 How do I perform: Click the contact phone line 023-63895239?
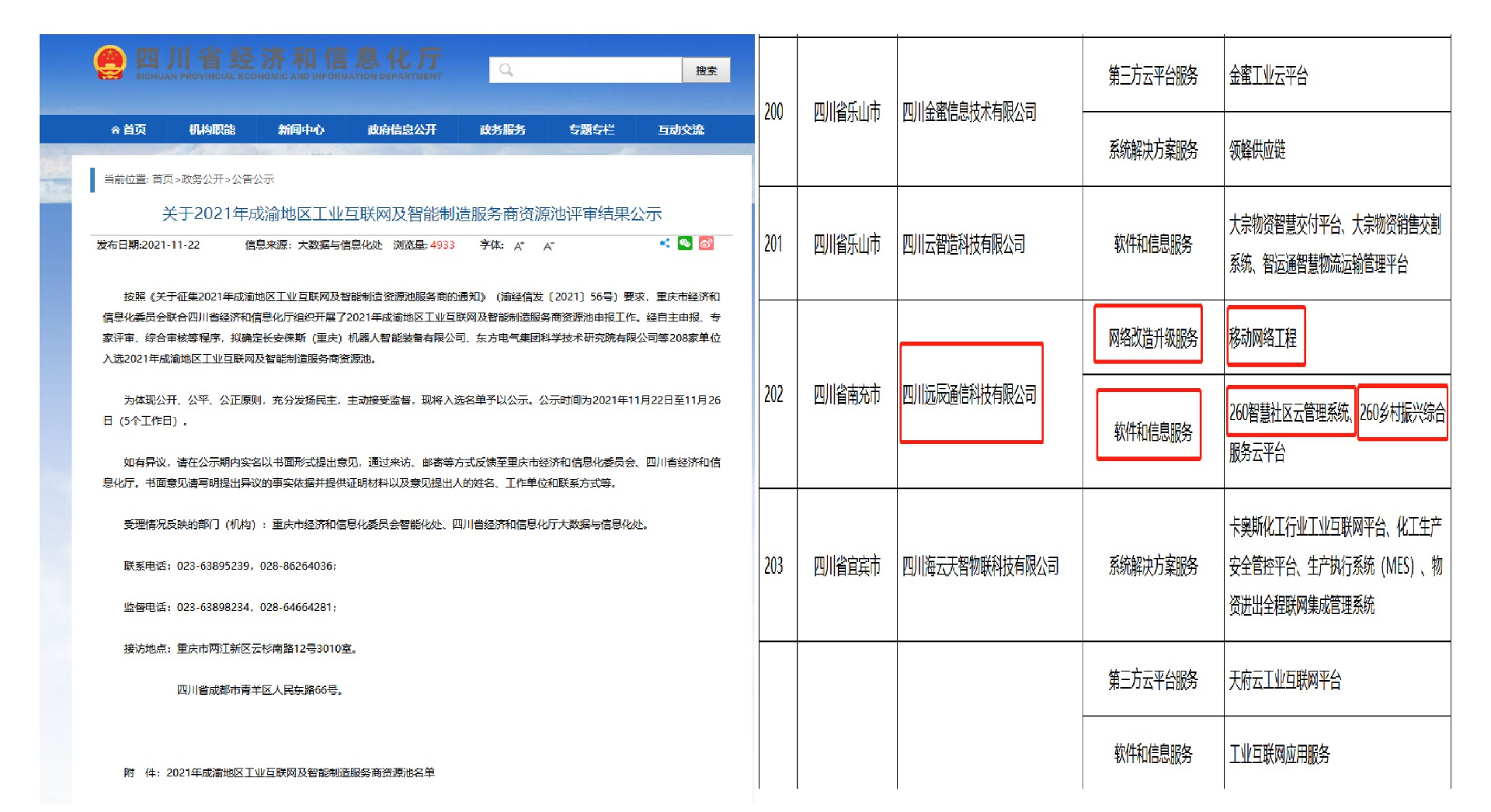click(230, 566)
